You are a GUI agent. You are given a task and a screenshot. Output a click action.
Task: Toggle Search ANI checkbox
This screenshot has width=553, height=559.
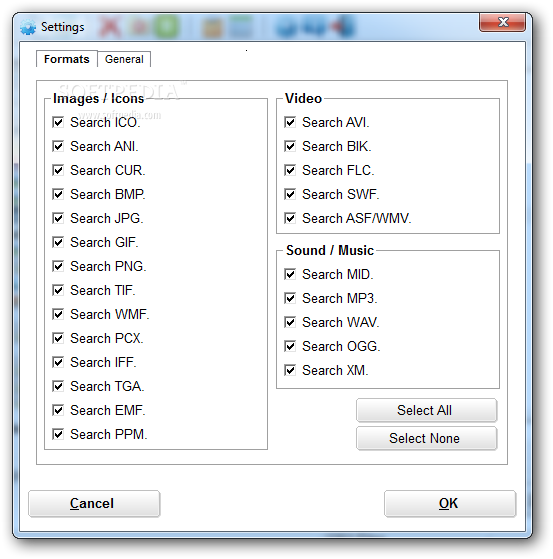58,147
